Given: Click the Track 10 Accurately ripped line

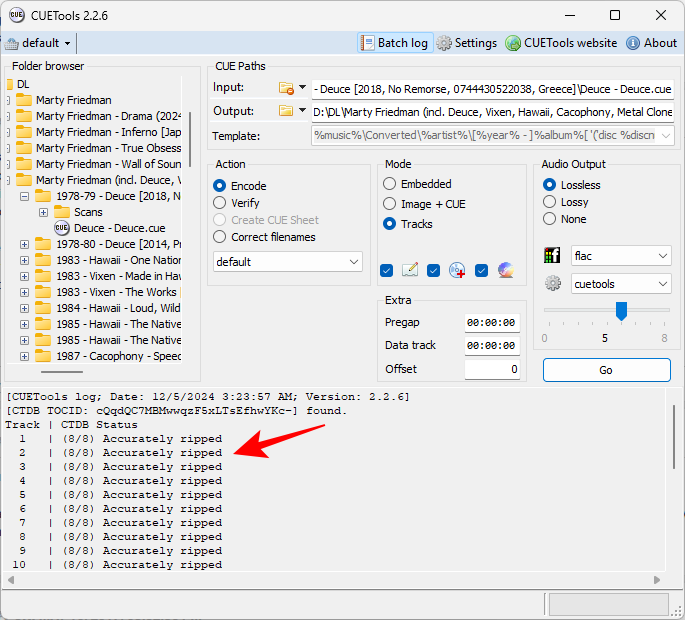Looking at the screenshot, I should click(117, 565).
